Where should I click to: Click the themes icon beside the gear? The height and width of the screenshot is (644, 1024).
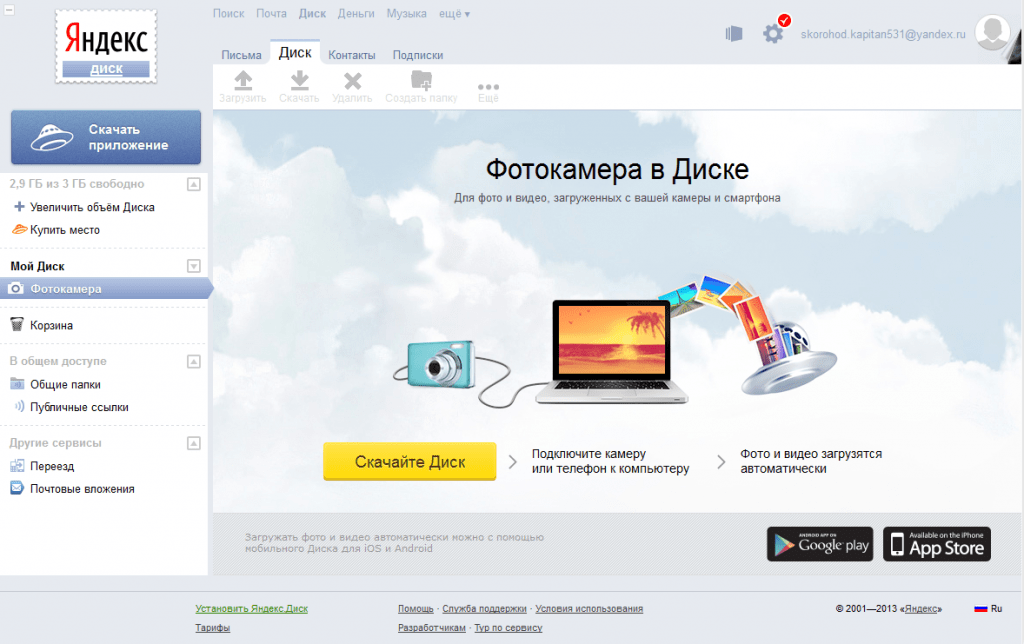[x=734, y=33]
